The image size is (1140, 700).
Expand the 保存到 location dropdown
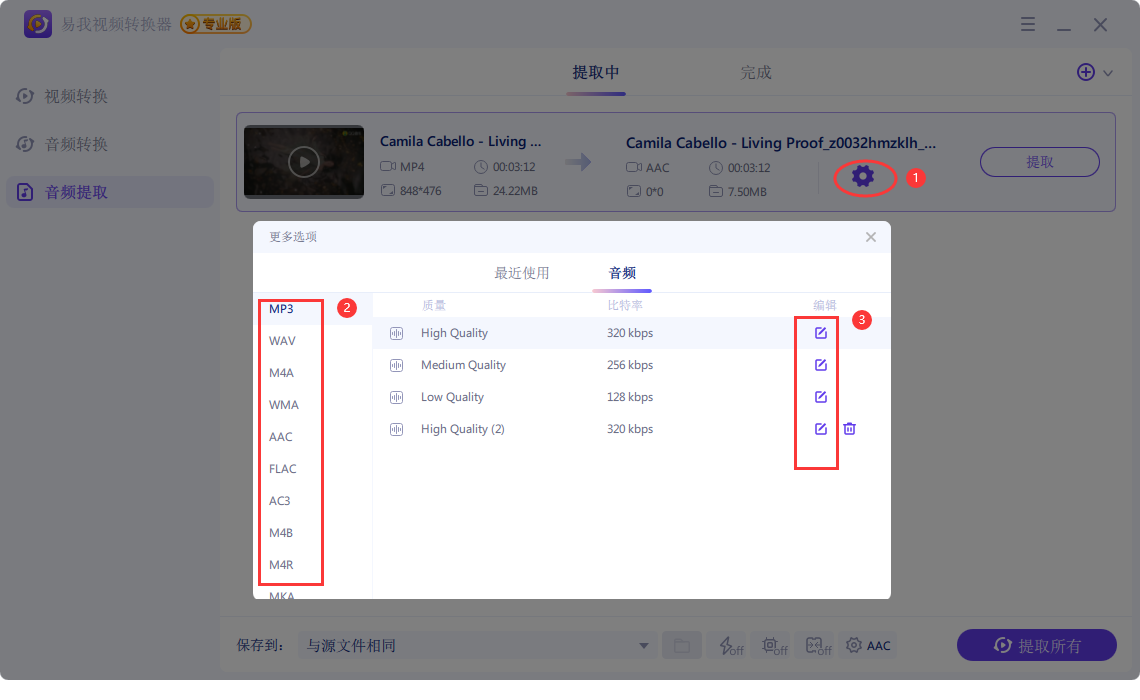point(644,646)
